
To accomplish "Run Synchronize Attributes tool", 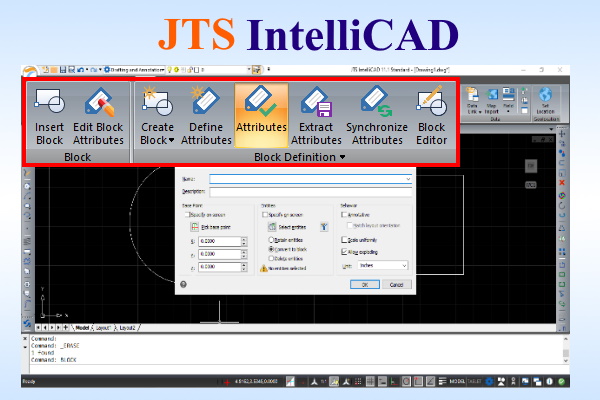I will pos(377,117).
